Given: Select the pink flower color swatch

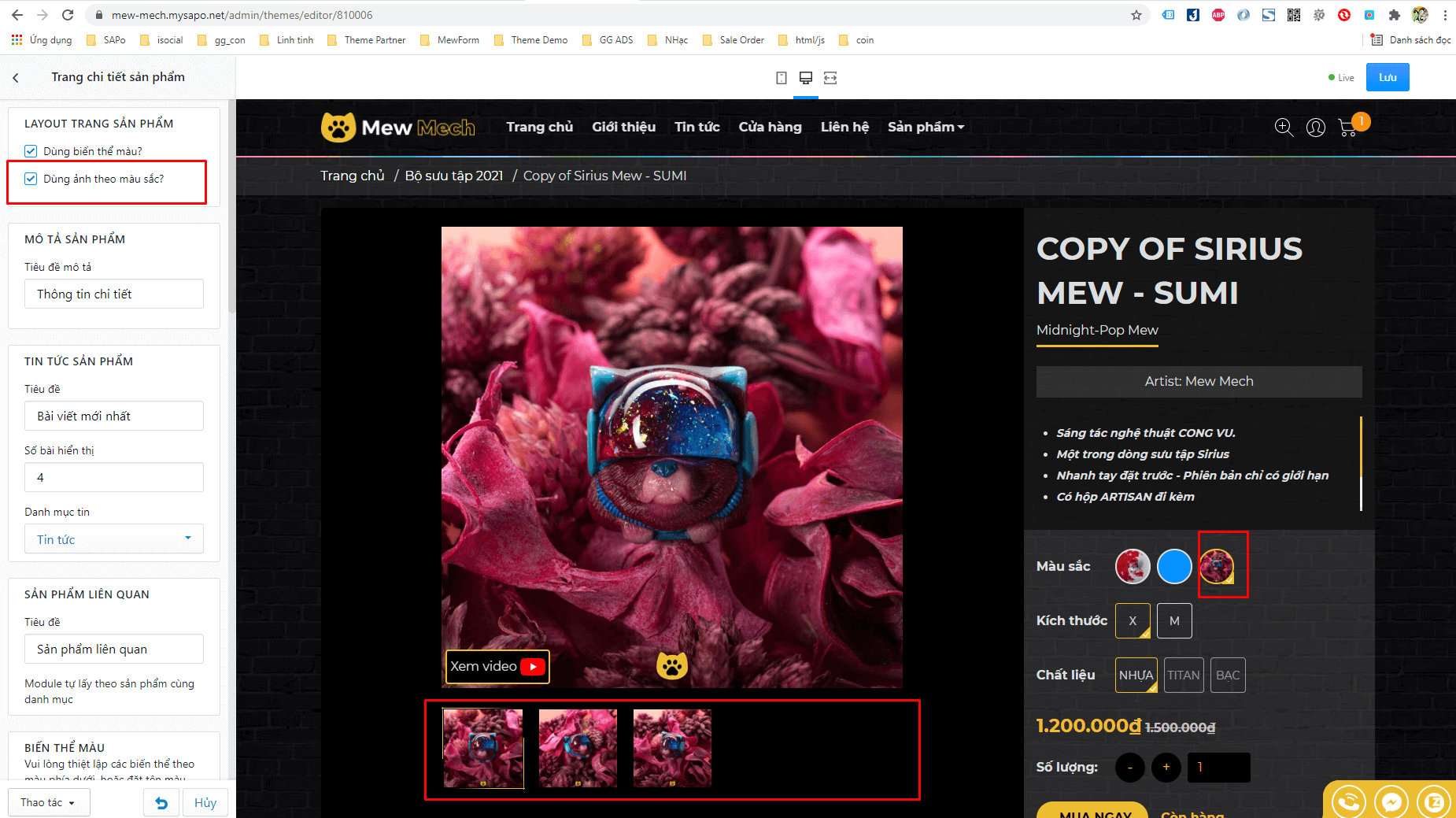Looking at the screenshot, I should pyautogui.click(x=1217, y=566).
